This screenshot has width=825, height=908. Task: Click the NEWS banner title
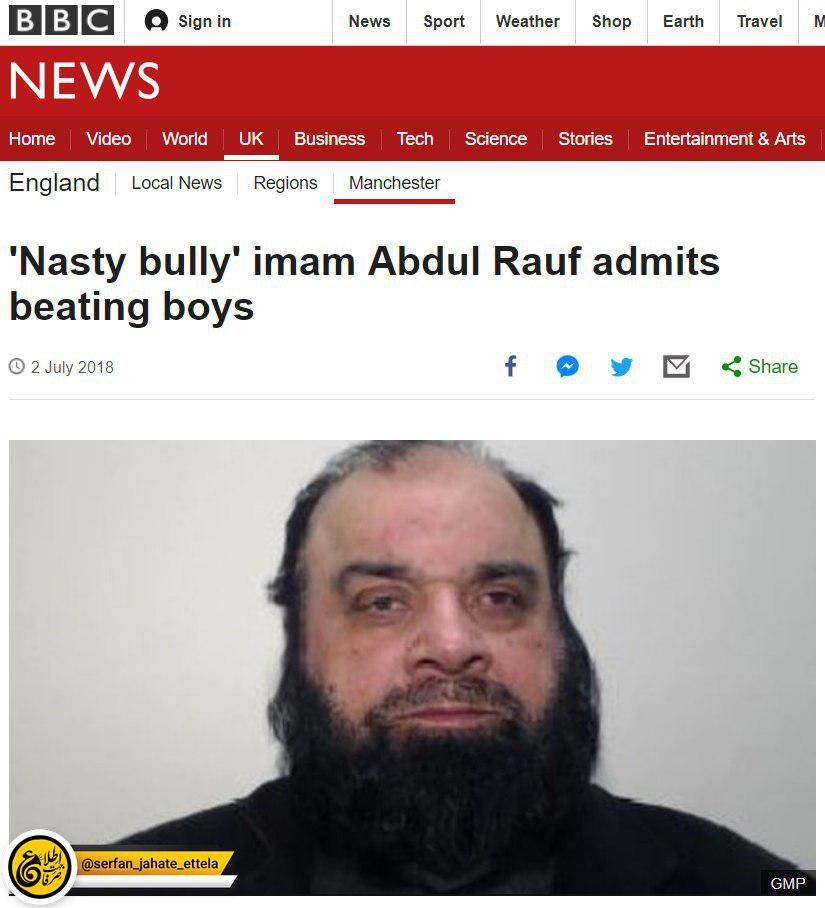tap(85, 80)
